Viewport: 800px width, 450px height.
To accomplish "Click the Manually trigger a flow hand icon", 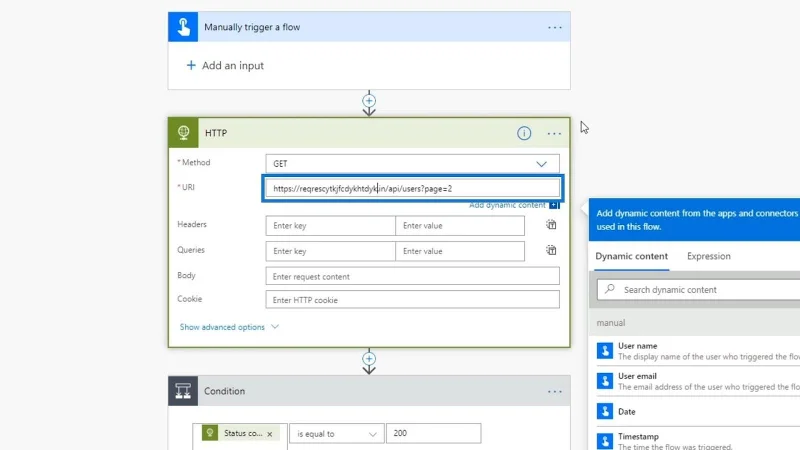I will (x=183, y=27).
